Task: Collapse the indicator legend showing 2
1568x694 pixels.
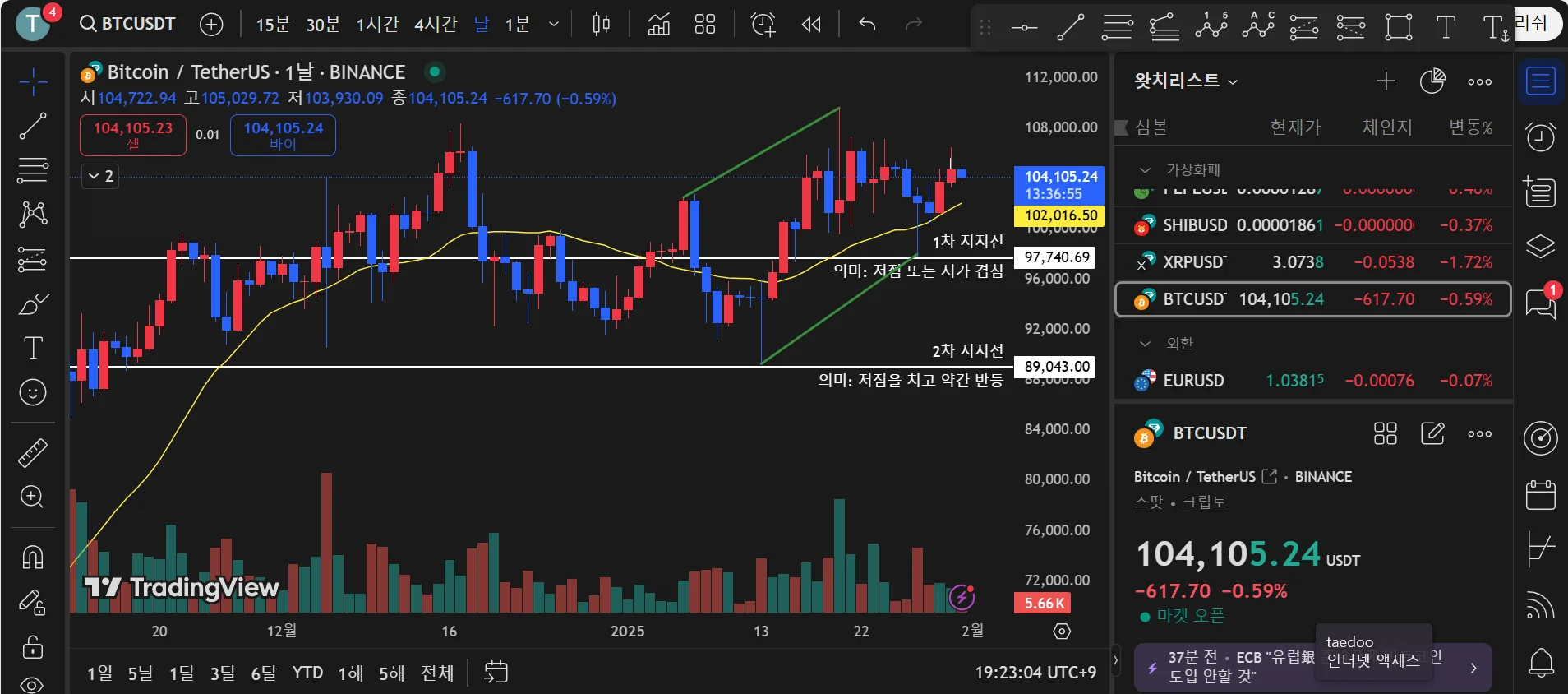Action: [x=100, y=176]
